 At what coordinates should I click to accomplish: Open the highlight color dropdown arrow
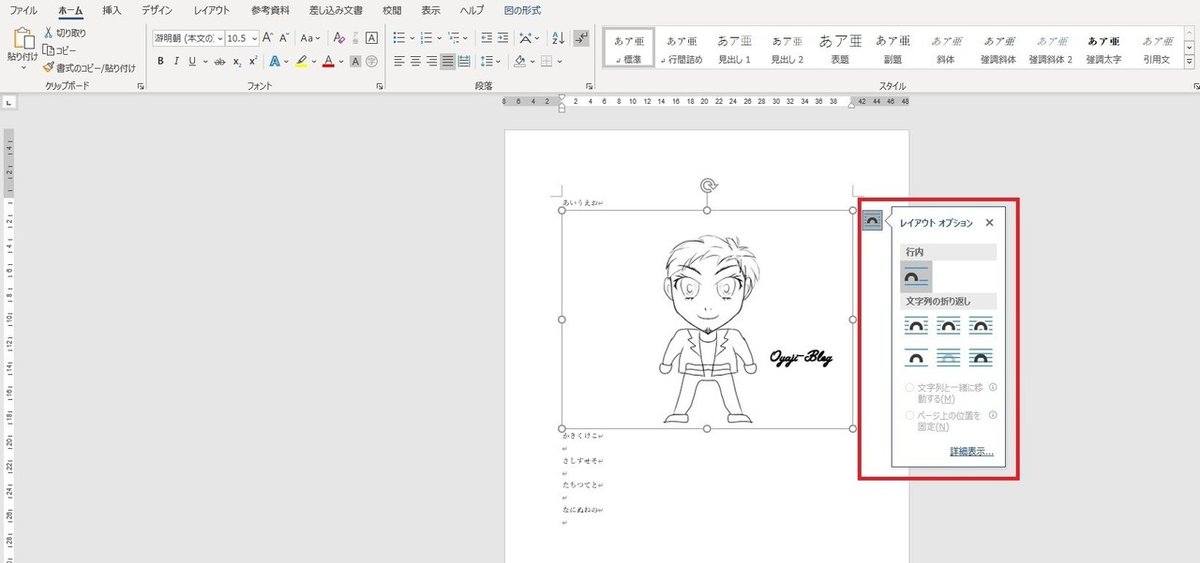(x=315, y=61)
